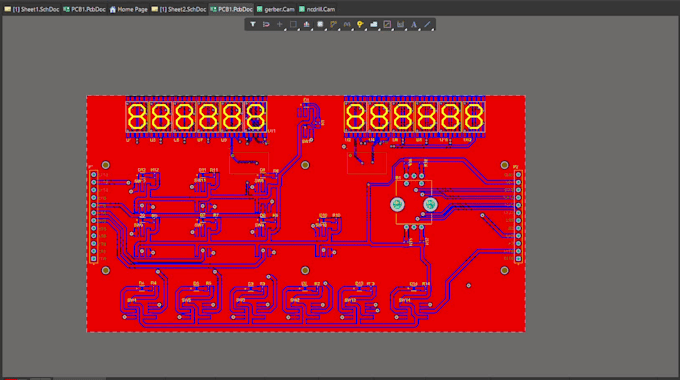Choose the Place Polygon Pour tool

[x=373, y=24]
